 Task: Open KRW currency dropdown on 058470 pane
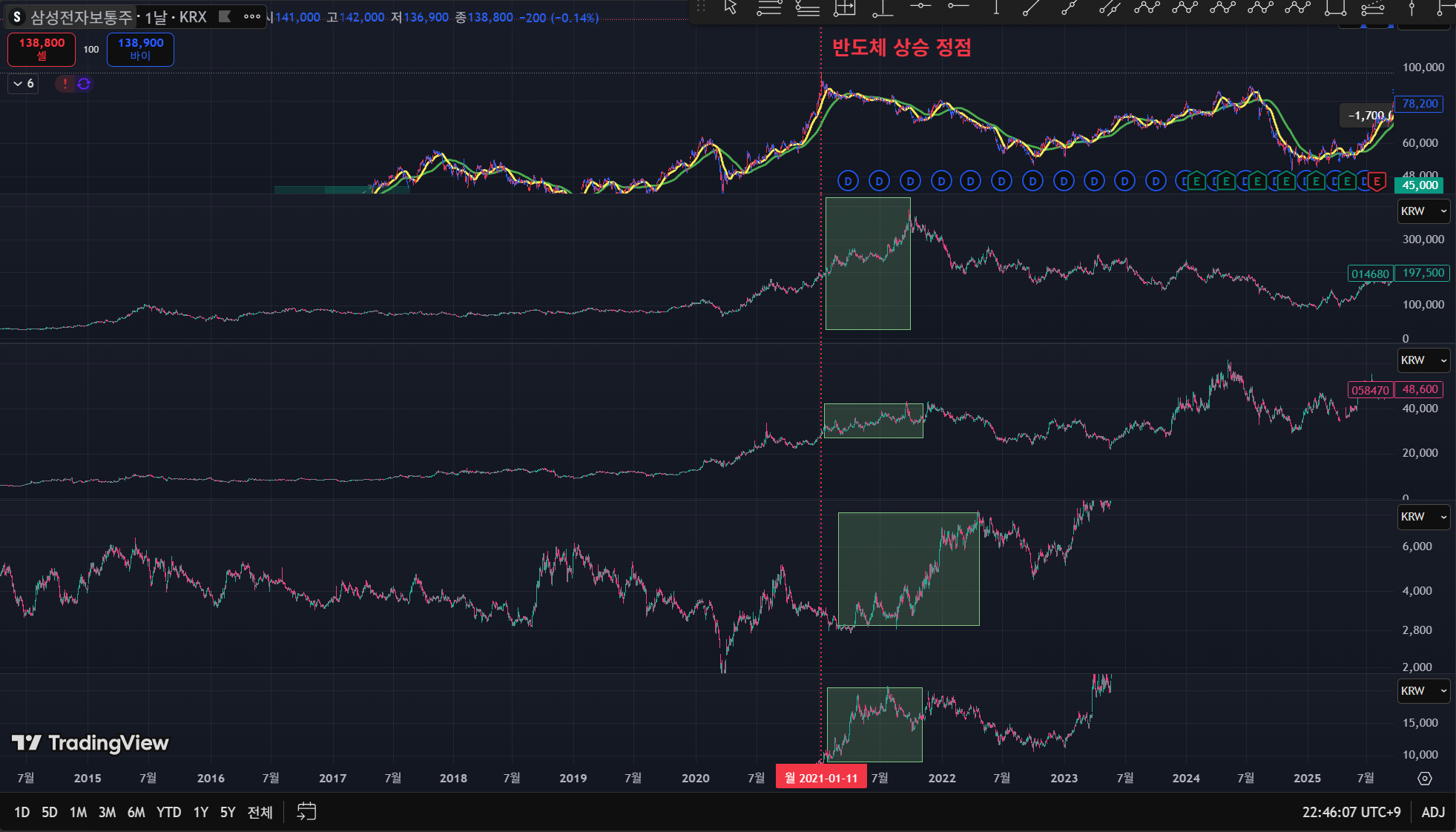[1423, 360]
